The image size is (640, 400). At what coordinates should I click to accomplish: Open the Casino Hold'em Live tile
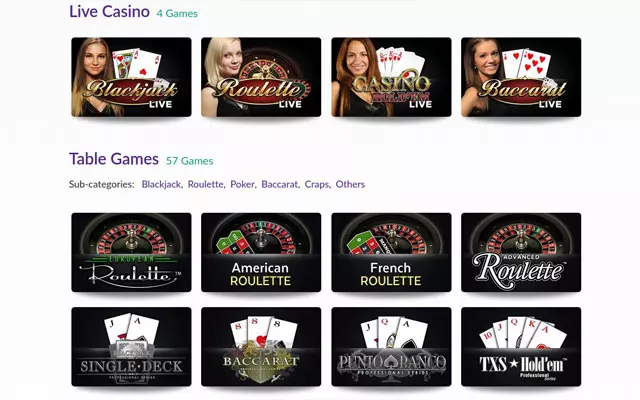[x=391, y=77]
